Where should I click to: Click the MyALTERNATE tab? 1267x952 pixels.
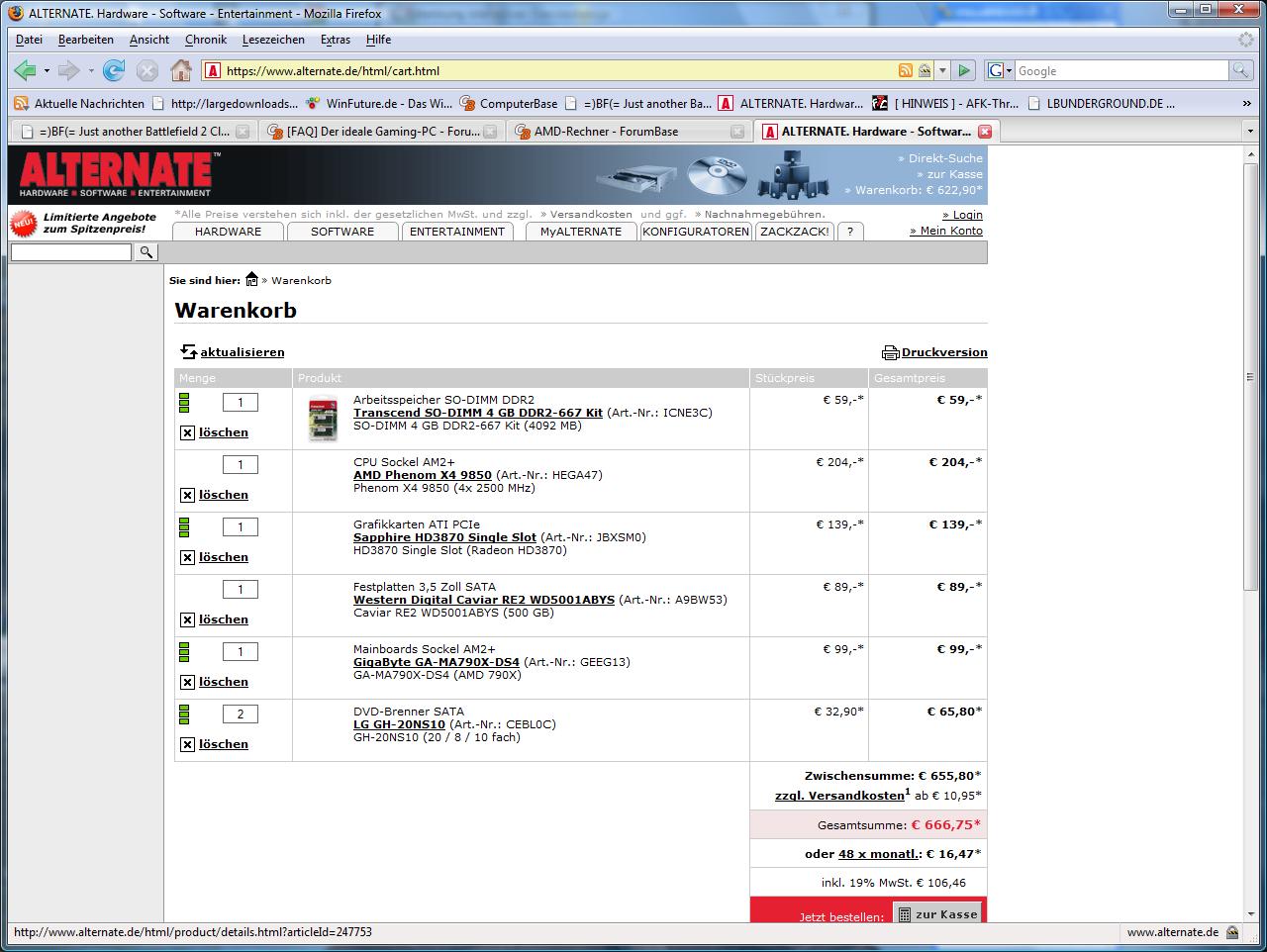[581, 232]
